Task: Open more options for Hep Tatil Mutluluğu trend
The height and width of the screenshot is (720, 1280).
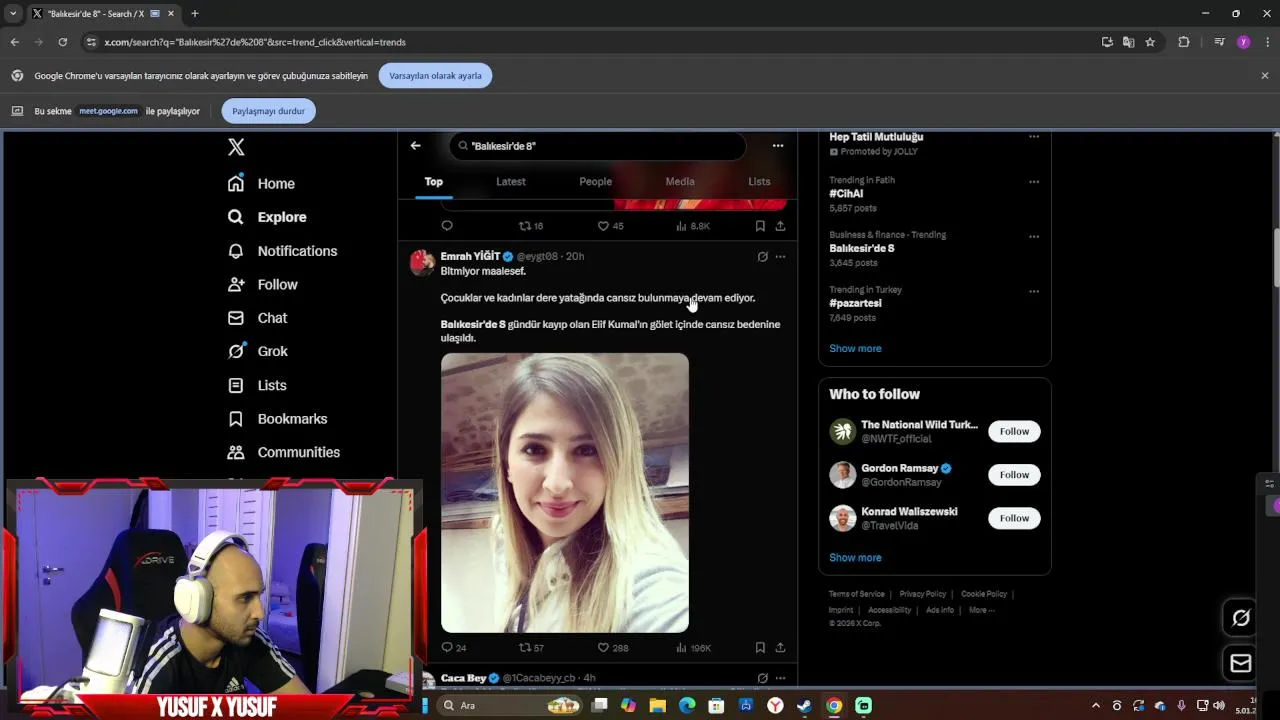Action: tap(1034, 137)
